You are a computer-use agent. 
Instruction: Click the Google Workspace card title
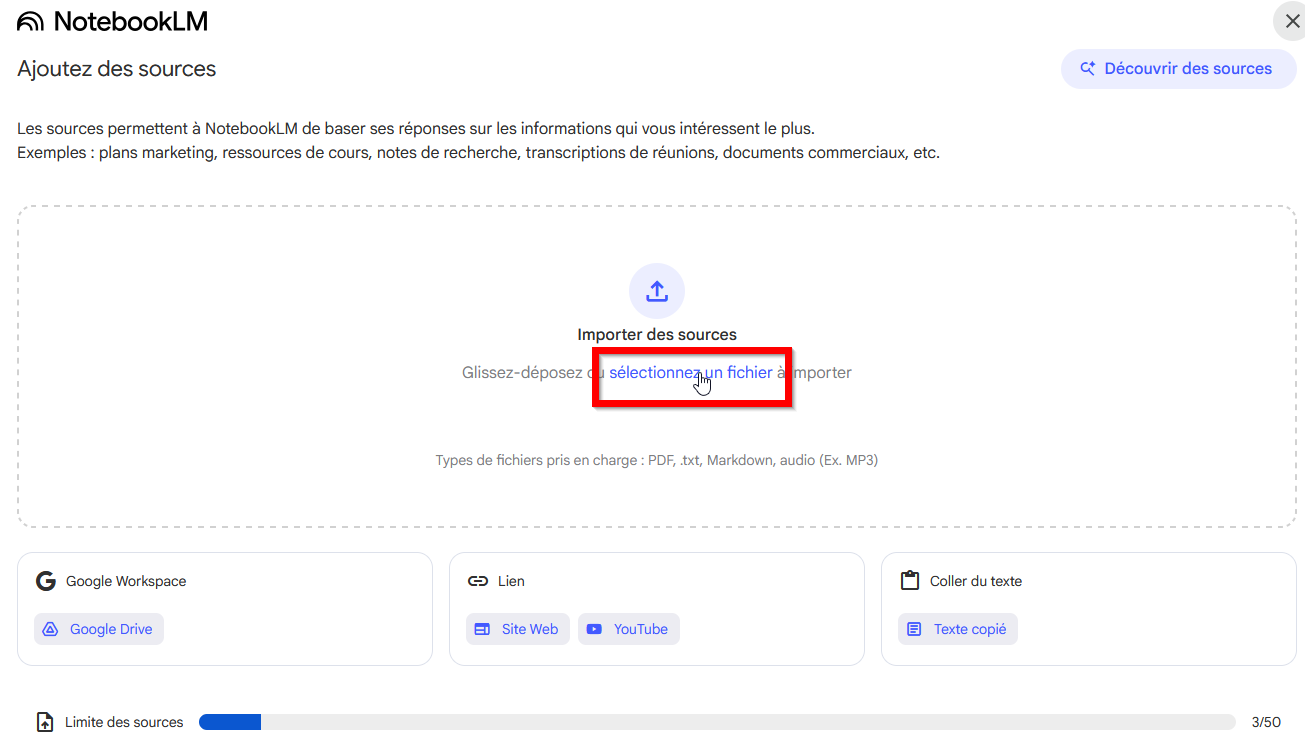[126, 581]
